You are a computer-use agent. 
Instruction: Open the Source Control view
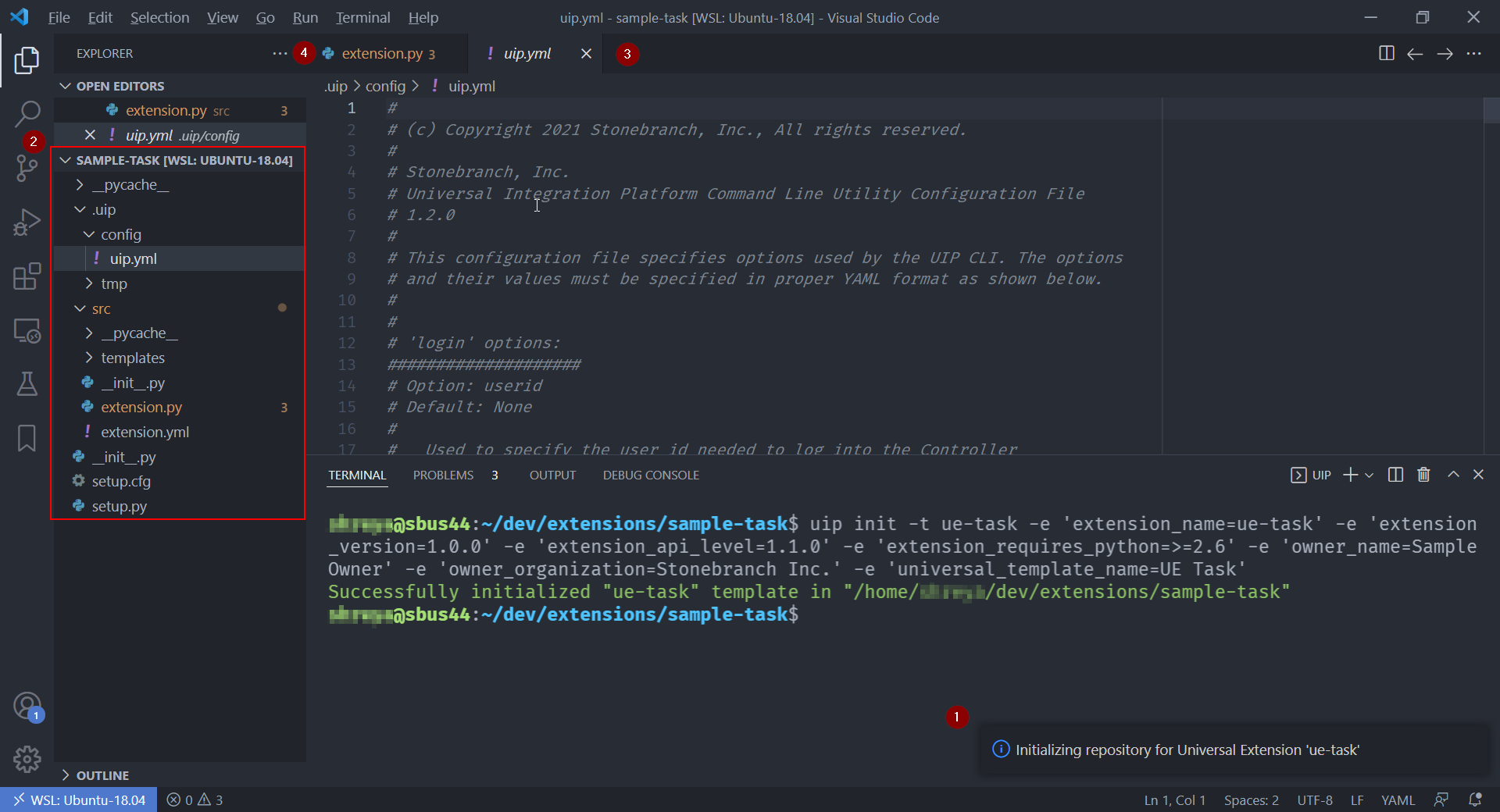27,167
